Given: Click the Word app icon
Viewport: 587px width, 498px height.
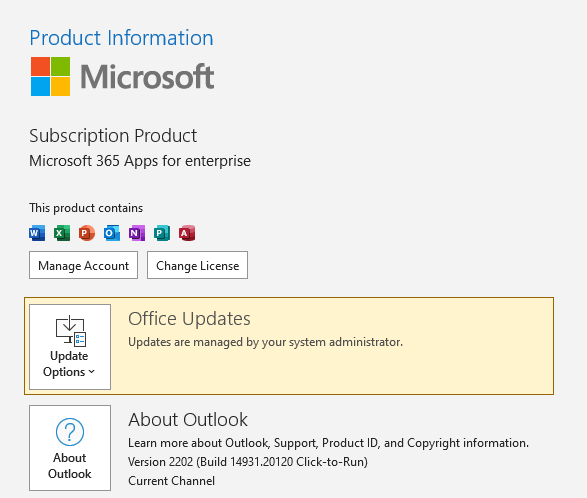Looking at the screenshot, I should 37,233.
